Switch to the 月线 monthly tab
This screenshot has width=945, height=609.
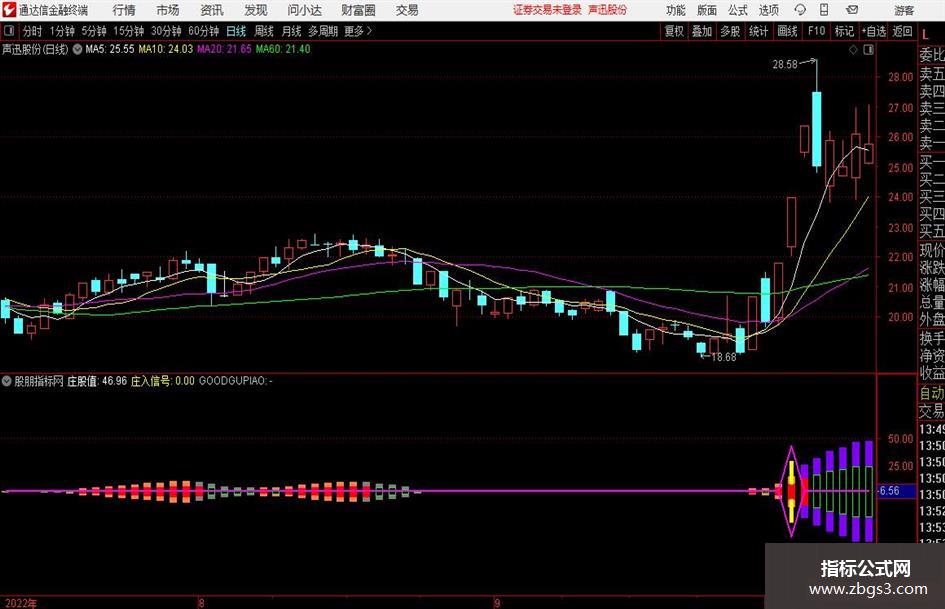292,31
